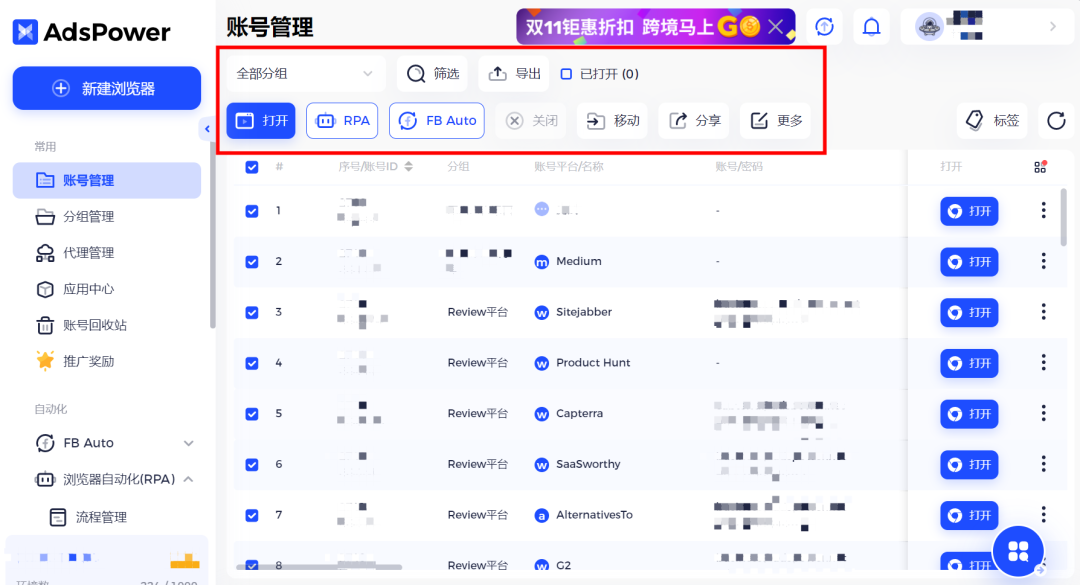Collapse the left sidebar arrow

tap(207, 129)
